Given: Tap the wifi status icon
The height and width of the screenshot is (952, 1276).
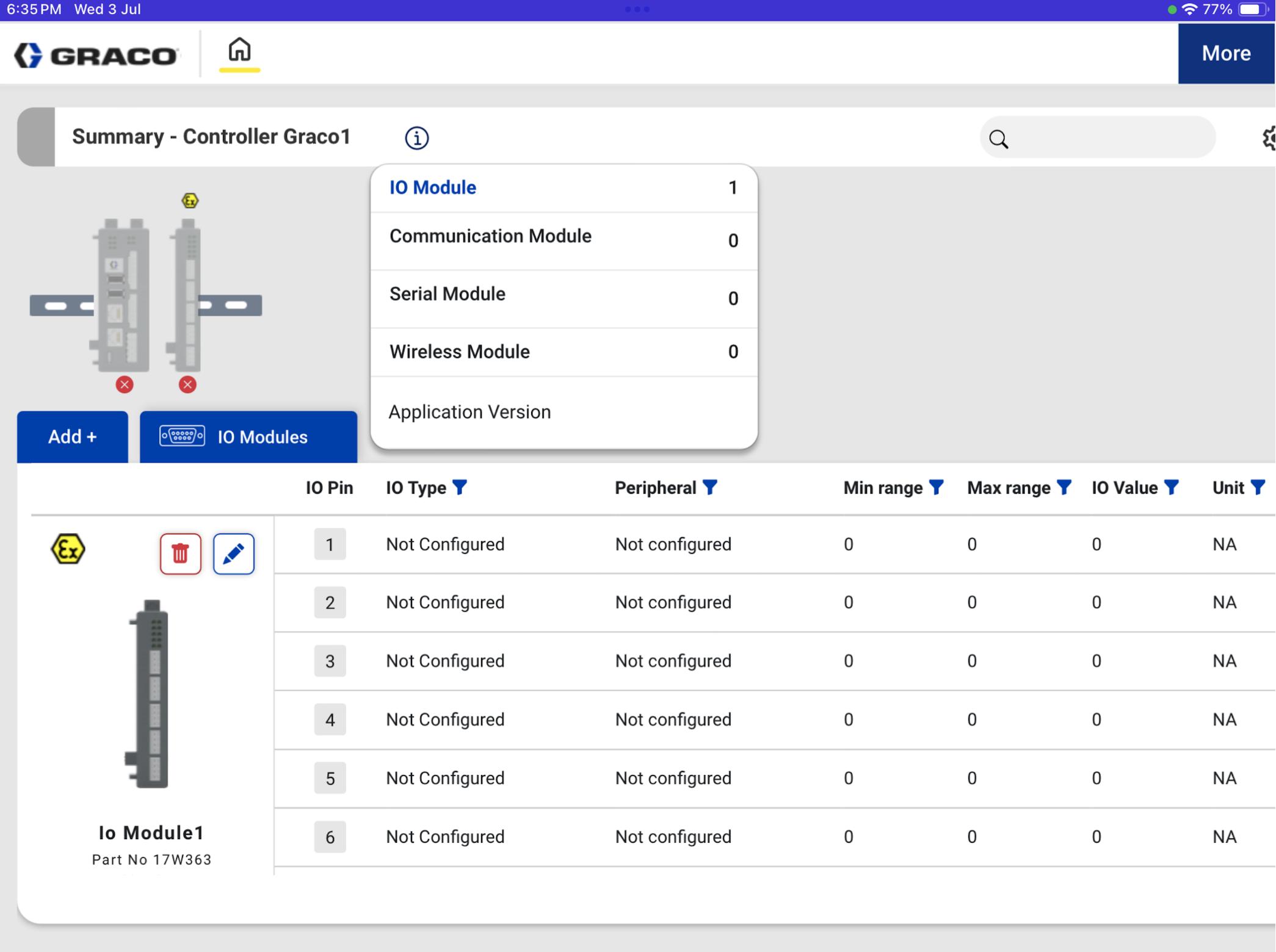Looking at the screenshot, I should coord(1189,9).
